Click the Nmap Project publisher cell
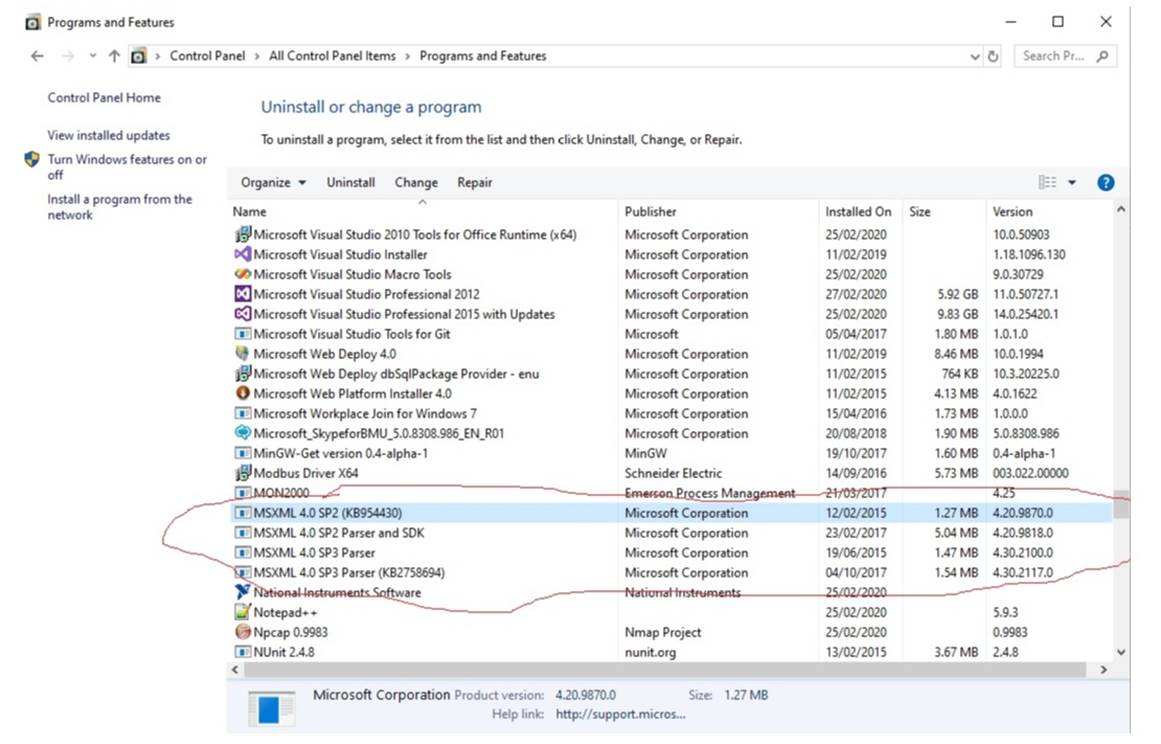The width and height of the screenshot is (1161, 744). 663,632
